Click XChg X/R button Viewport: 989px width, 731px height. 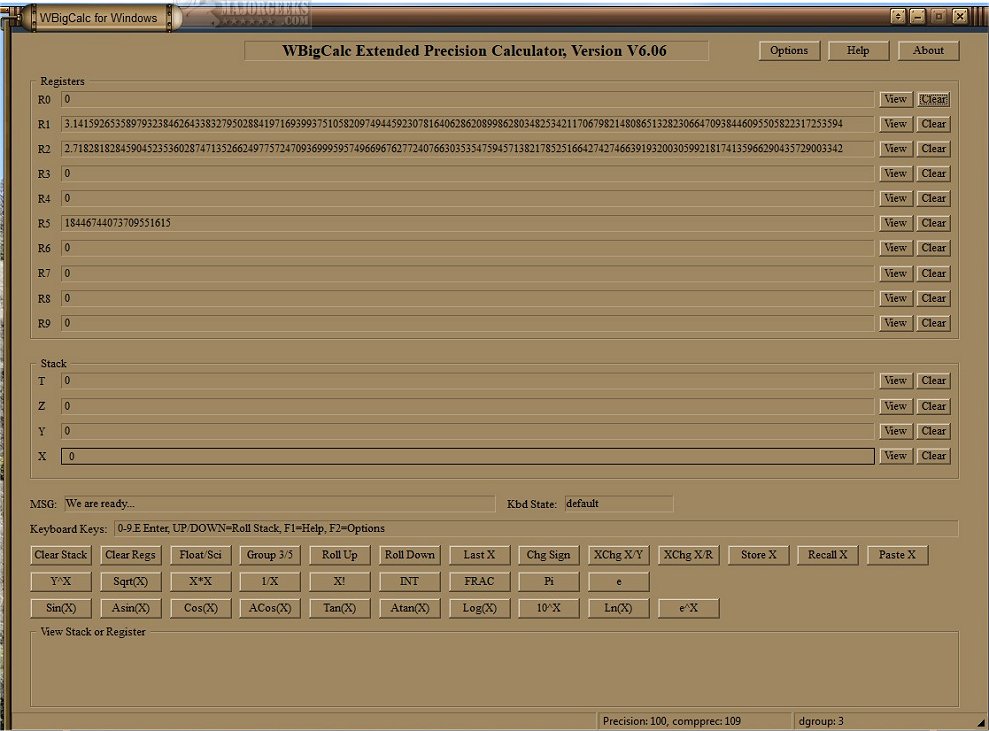click(x=688, y=555)
